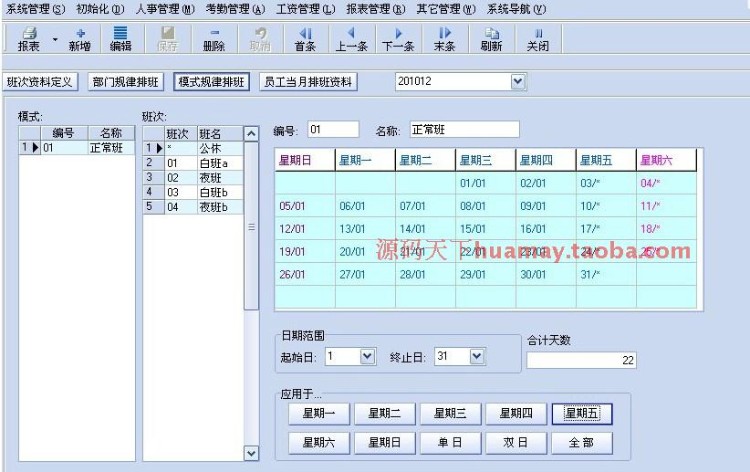Screen dimensions: 750x472
Task: Click calendar cell 19/01
Action: [305, 252]
